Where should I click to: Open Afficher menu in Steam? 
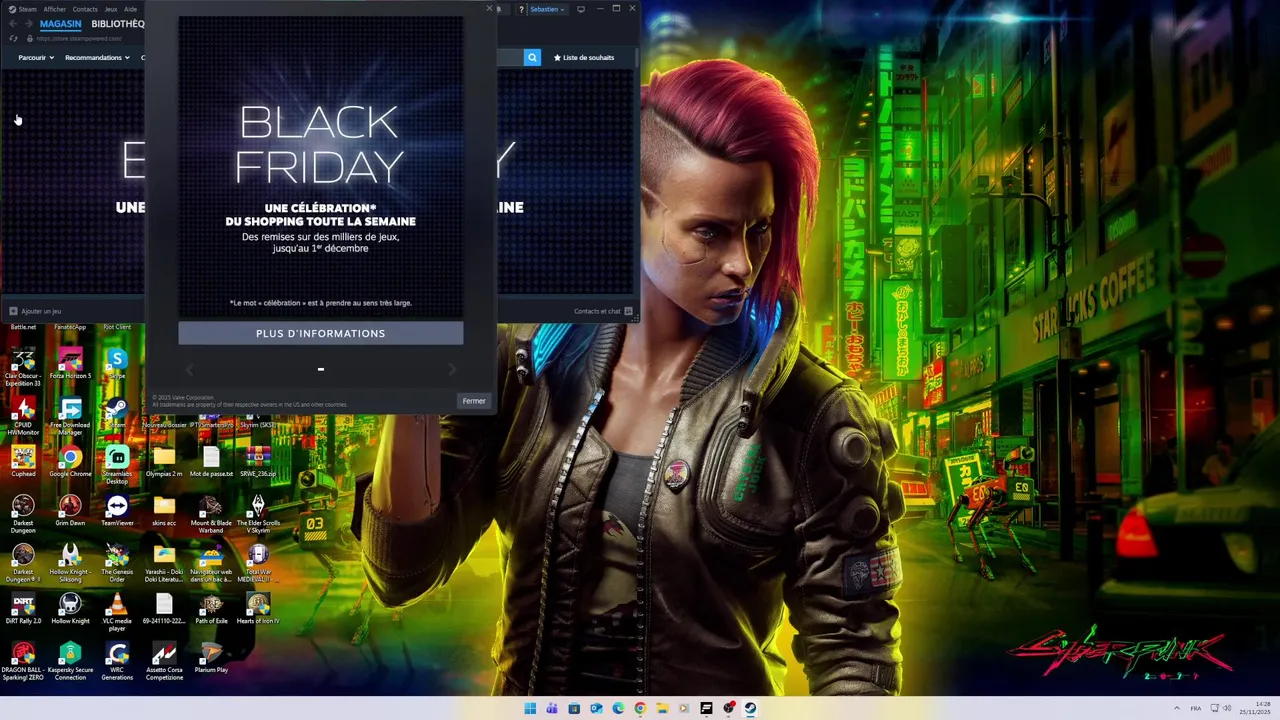[x=54, y=9]
